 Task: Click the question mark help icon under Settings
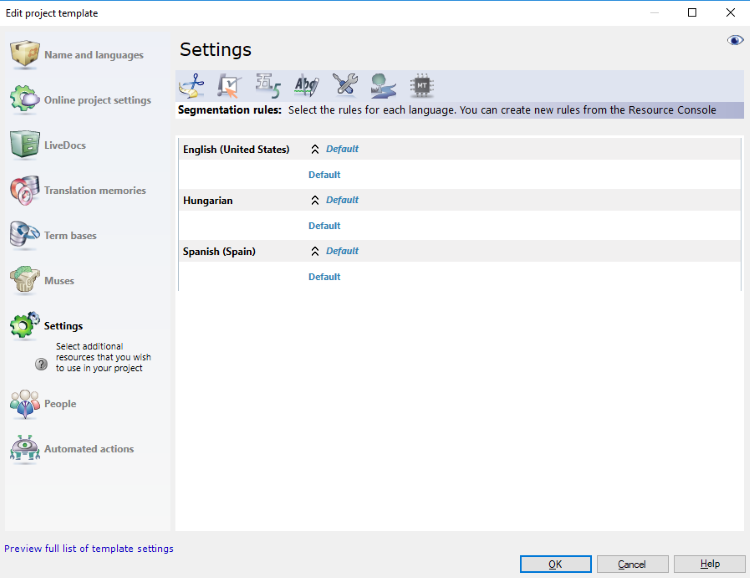point(41,365)
